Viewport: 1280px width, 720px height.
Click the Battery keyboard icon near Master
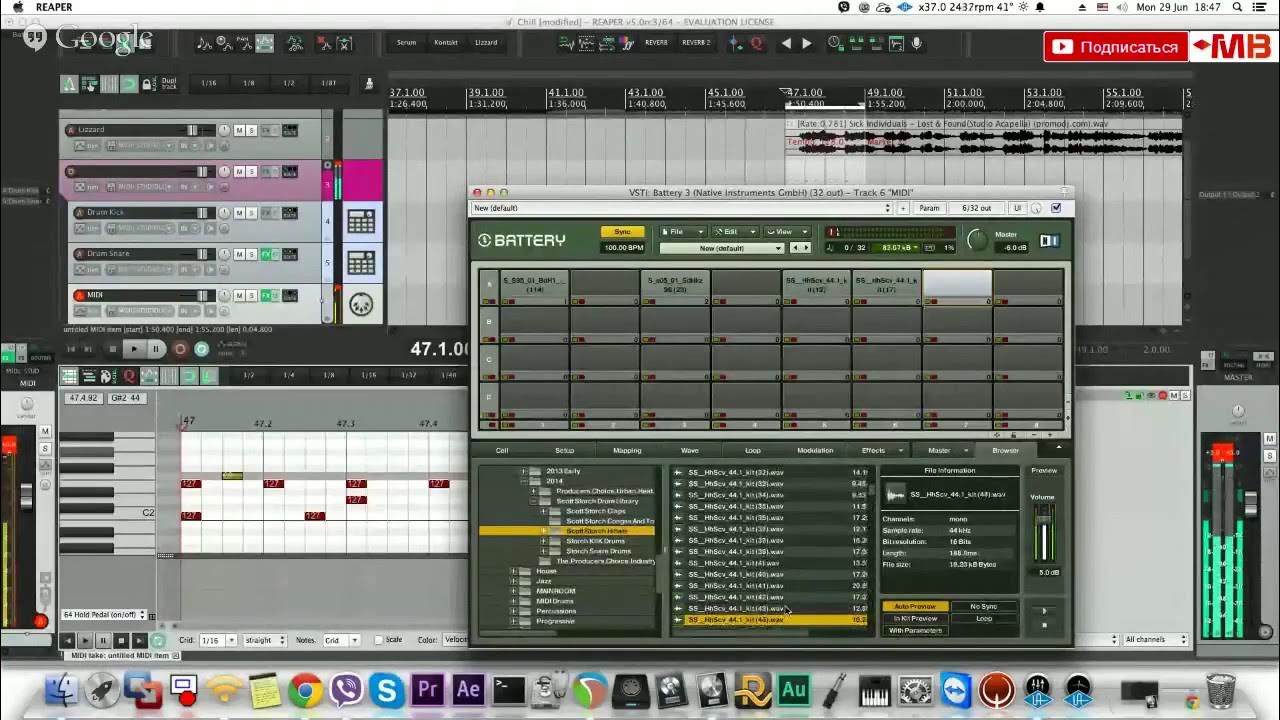pos(1049,240)
